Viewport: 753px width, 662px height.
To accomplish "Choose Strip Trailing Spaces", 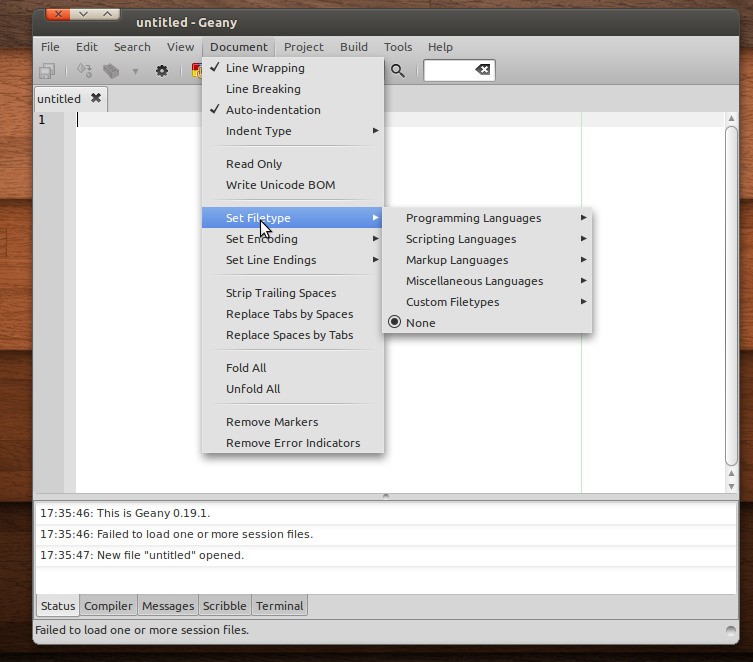I will [281, 293].
